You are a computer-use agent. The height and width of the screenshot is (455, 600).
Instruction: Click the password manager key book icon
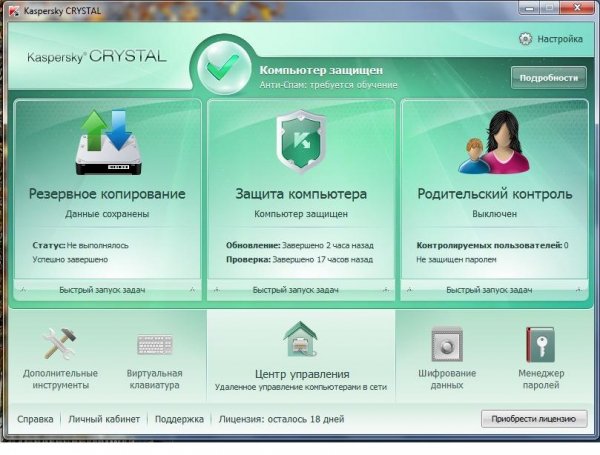(x=540, y=344)
